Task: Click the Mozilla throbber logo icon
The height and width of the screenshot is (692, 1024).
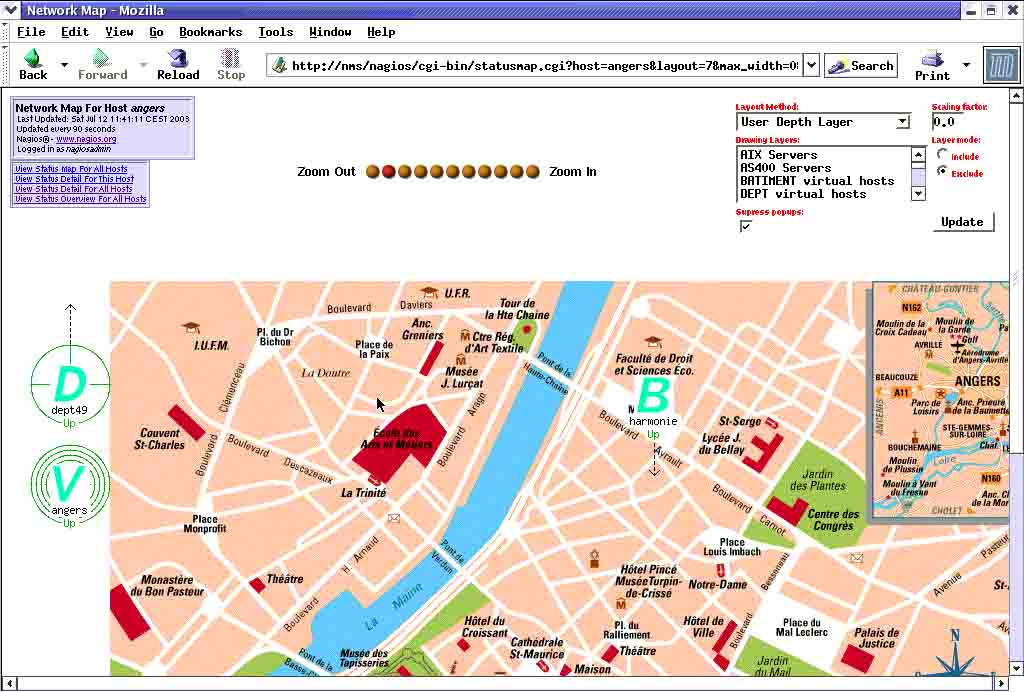Action: pyautogui.click(x=1001, y=65)
